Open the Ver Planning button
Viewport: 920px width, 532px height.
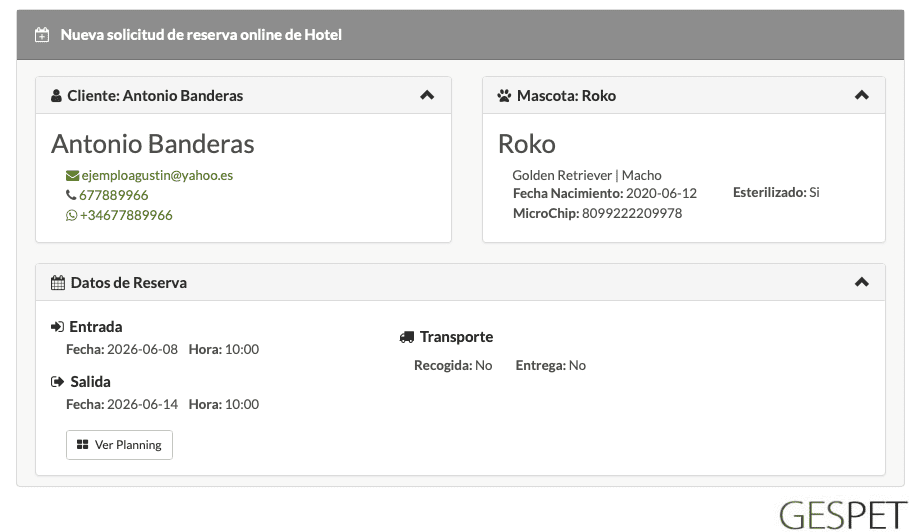pos(119,445)
